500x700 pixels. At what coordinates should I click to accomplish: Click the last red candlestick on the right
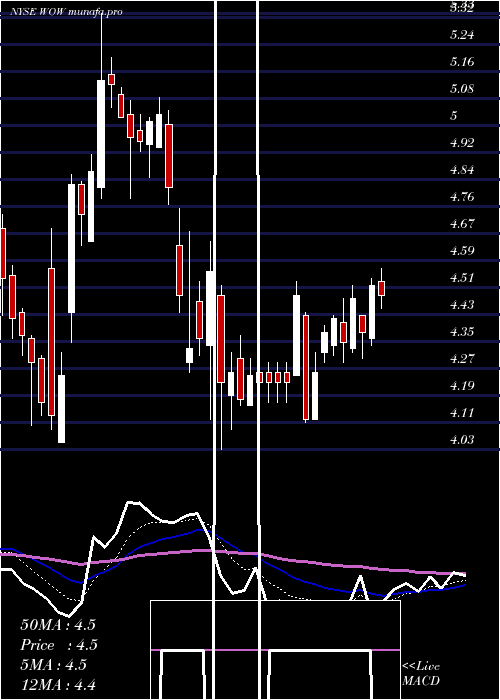tap(381, 288)
